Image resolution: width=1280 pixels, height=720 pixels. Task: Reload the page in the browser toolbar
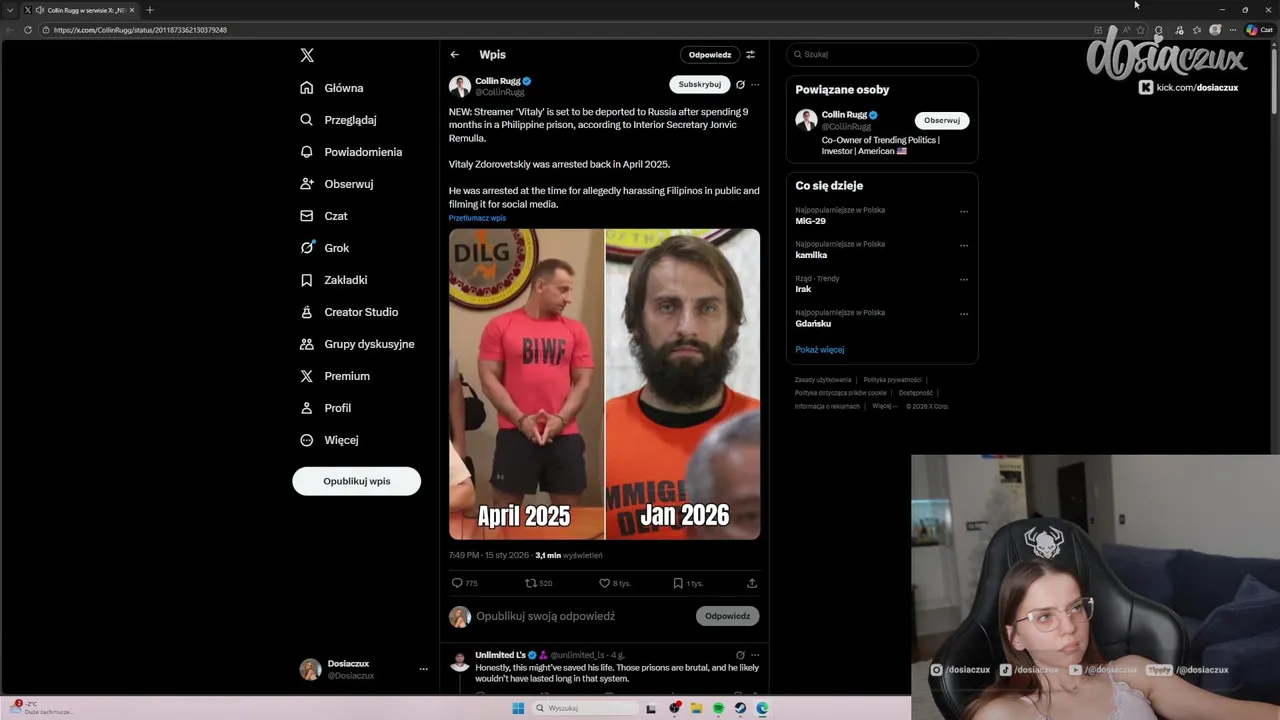pyautogui.click(x=27, y=30)
